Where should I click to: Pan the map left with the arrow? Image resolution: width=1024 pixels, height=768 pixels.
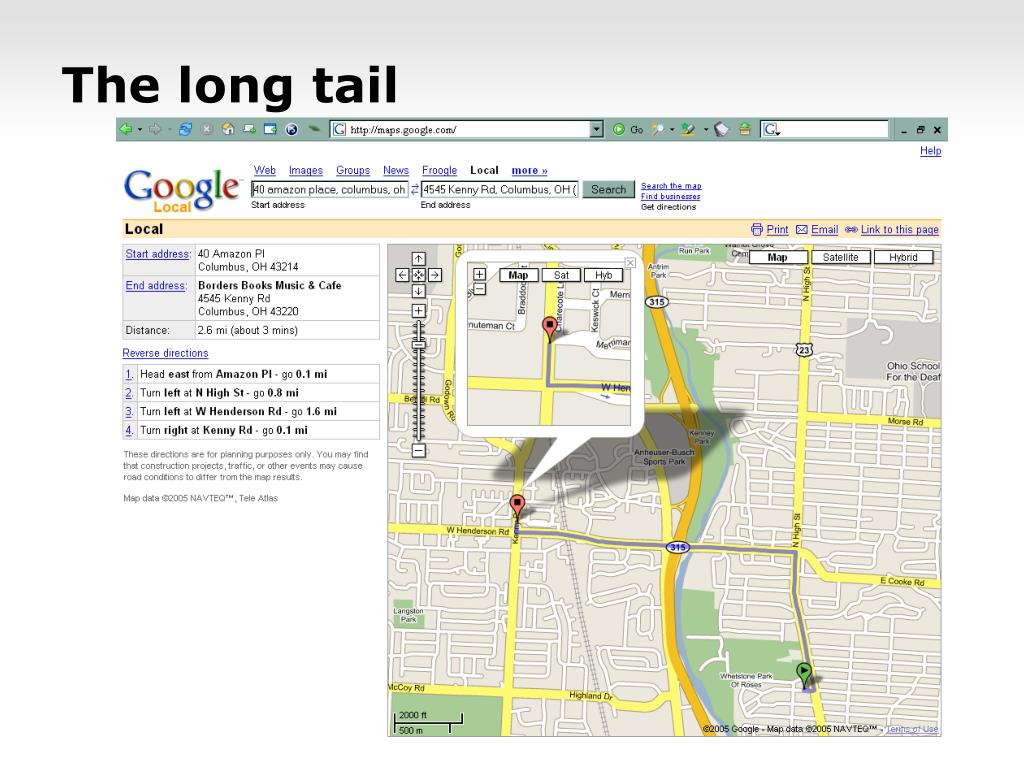(402, 275)
